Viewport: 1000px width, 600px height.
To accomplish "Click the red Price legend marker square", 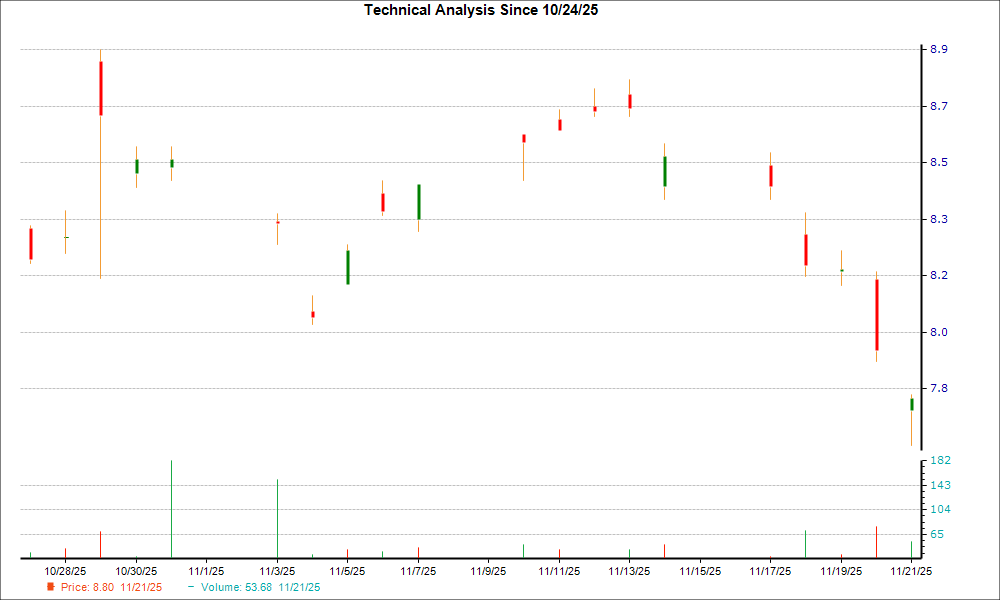I will pos(52,588).
